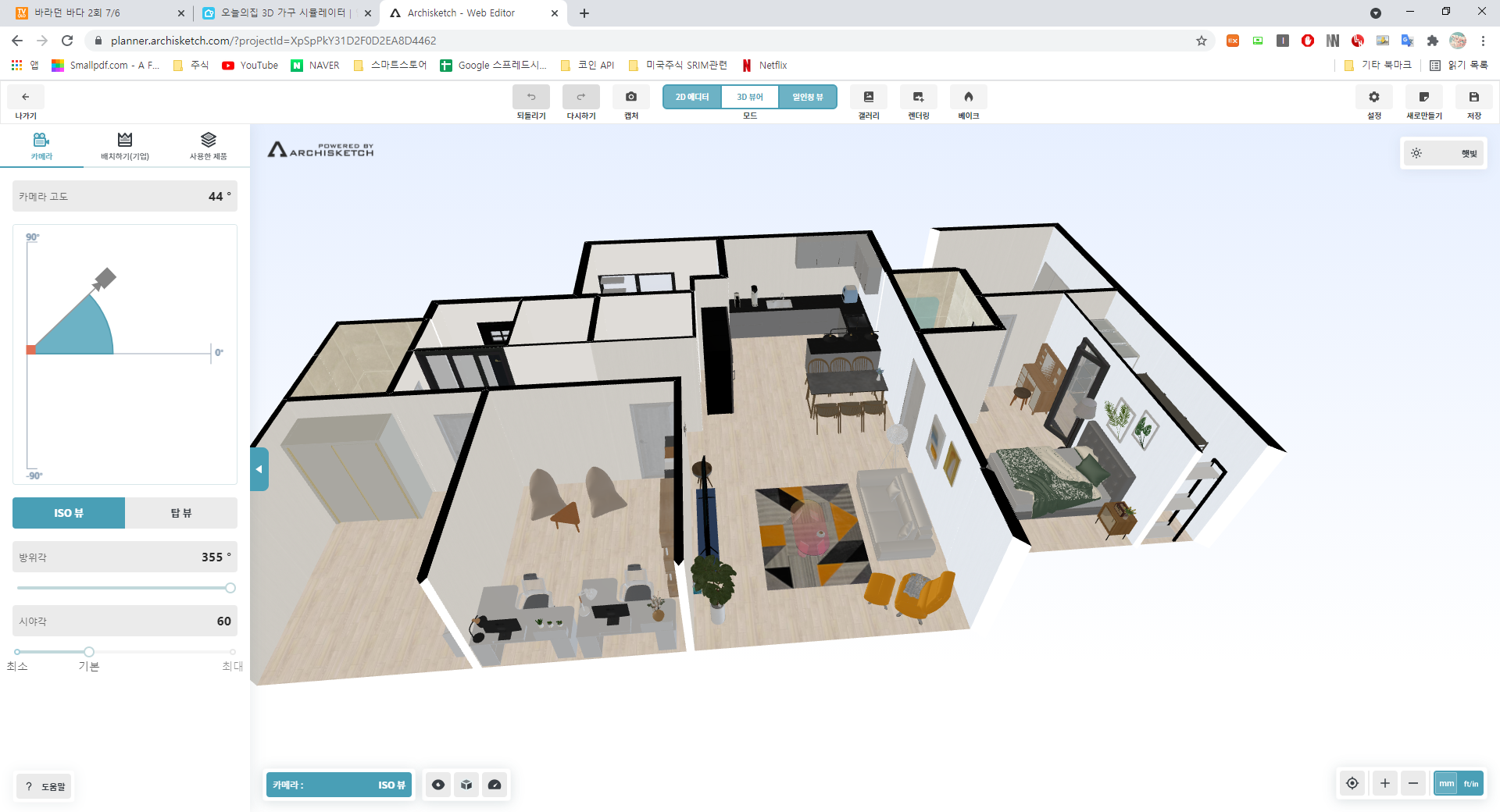Open the Smallpdf.com bookmark
1500x812 pixels.
pyautogui.click(x=105, y=66)
